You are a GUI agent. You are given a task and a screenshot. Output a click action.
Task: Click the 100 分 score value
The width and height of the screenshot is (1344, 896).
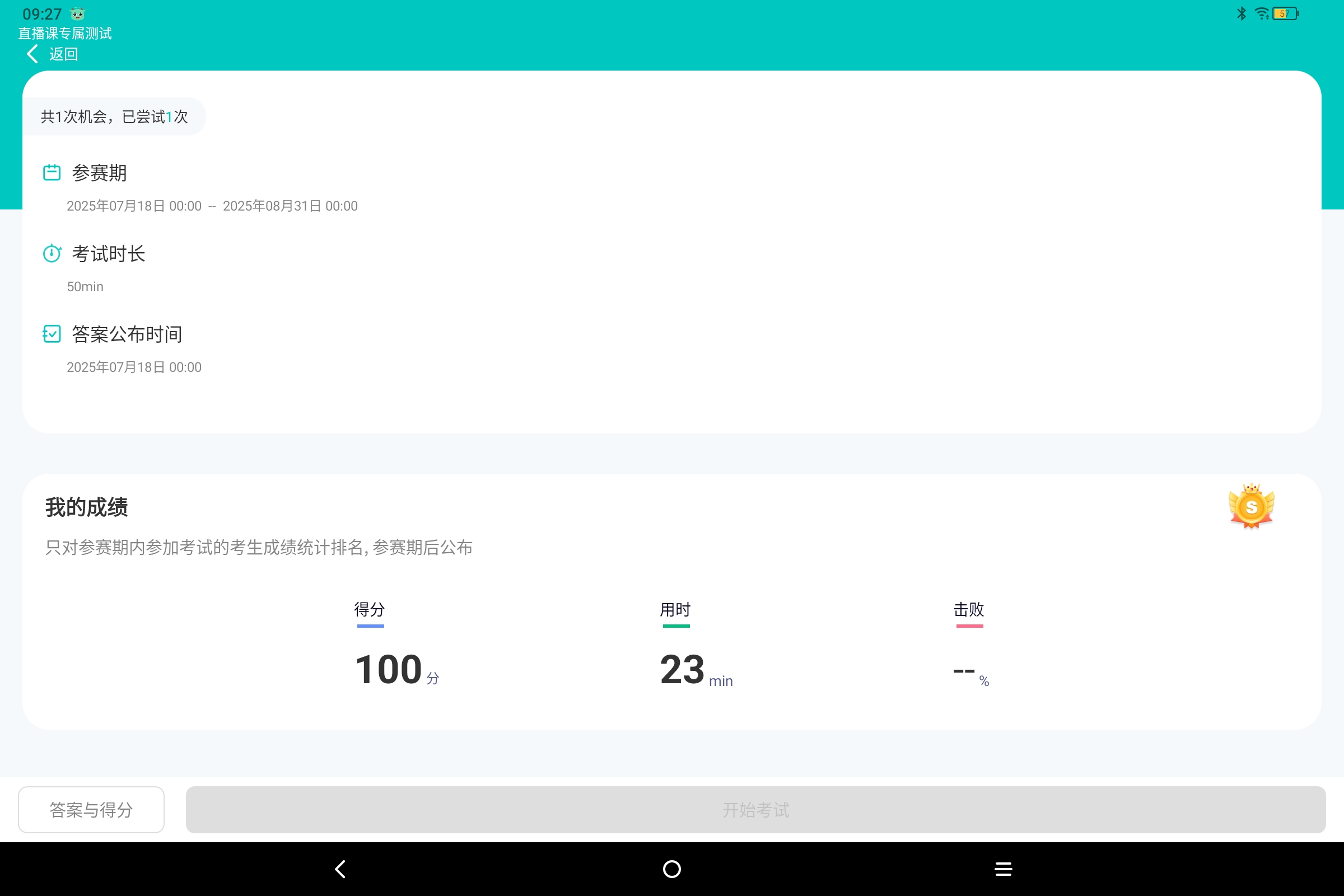tap(397, 669)
